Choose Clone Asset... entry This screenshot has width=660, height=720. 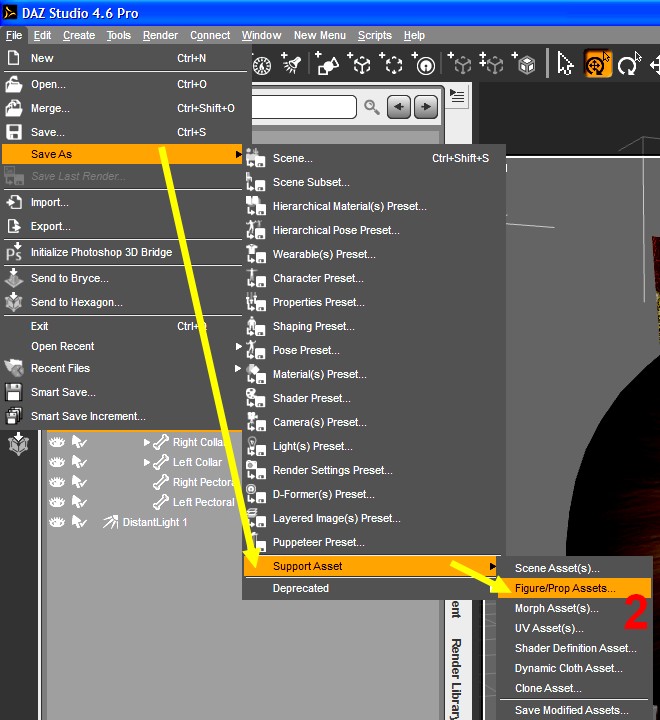click(x=548, y=688)
